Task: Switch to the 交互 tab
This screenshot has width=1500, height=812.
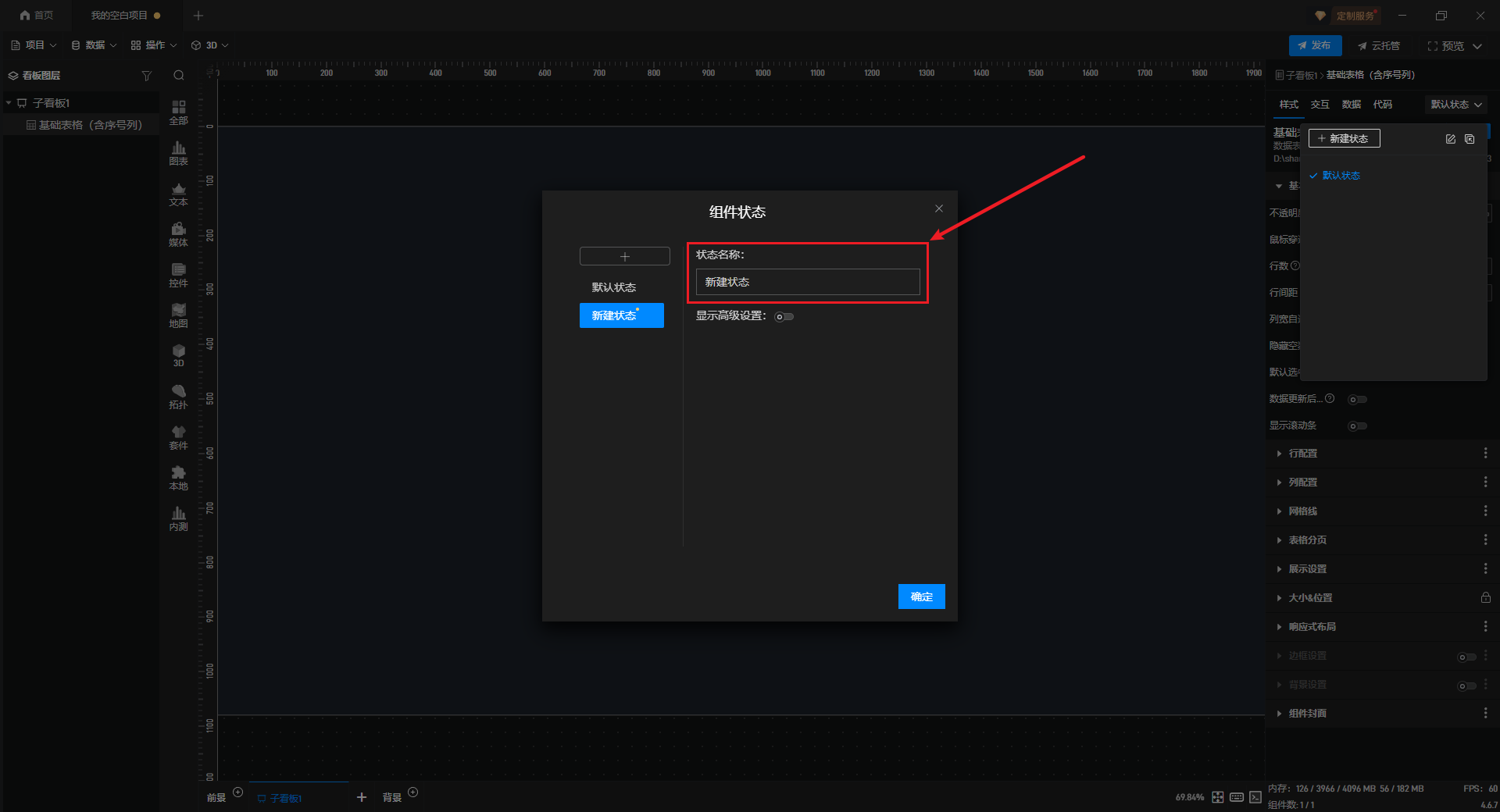Action: pyautogui.click(x=1320, y=105)
